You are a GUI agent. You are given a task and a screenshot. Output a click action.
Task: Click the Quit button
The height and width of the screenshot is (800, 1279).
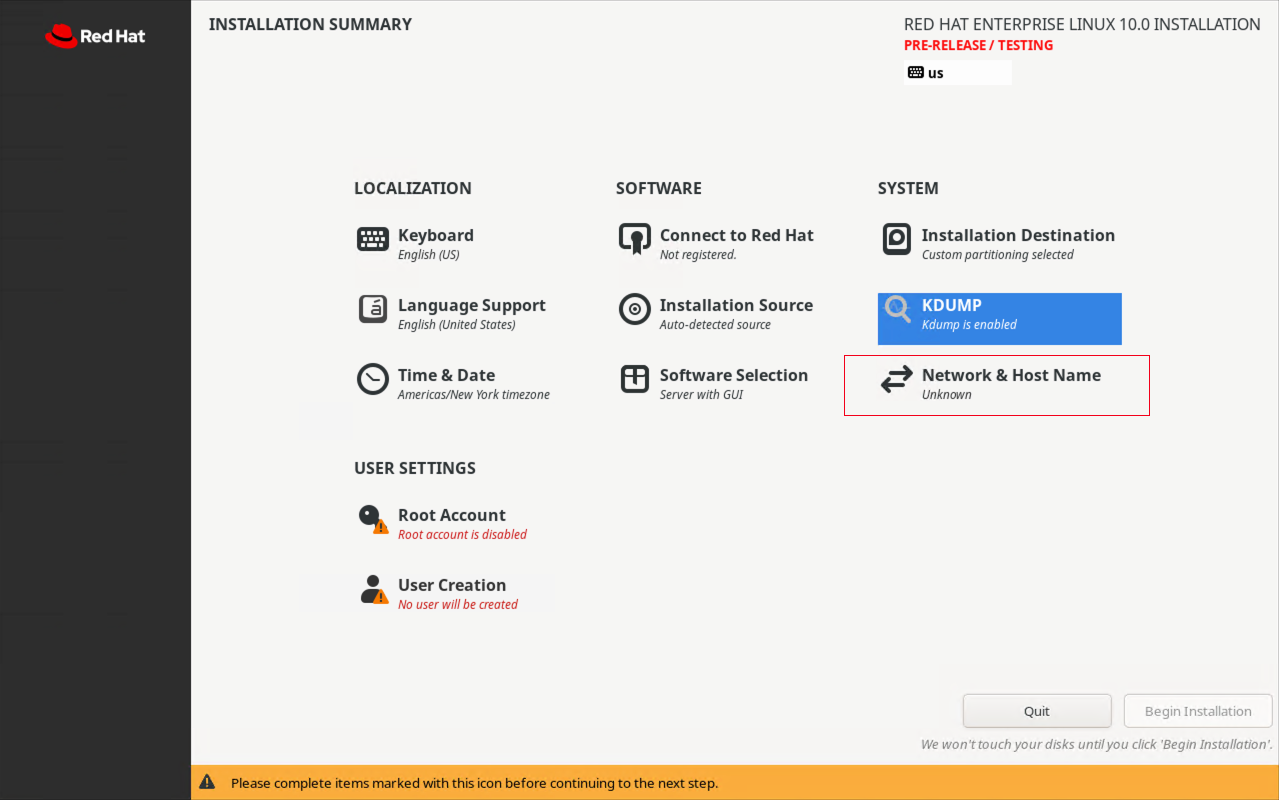[1037, 711]
